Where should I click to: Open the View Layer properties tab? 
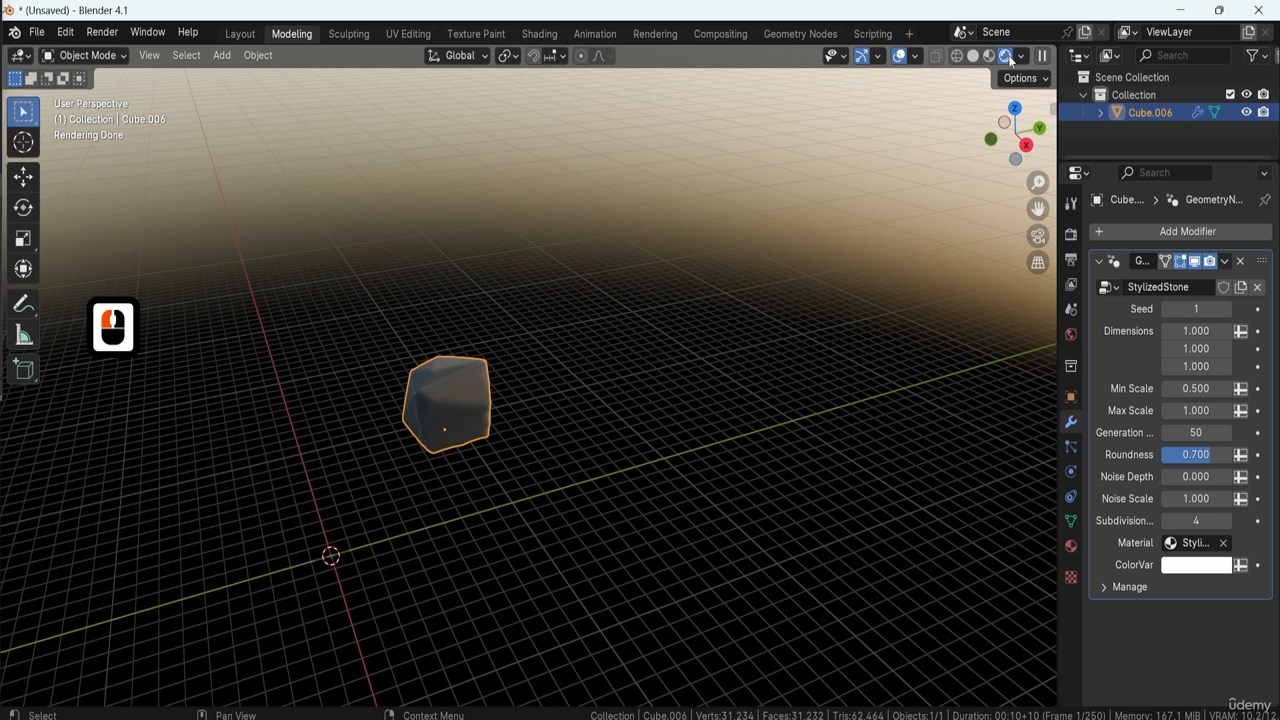coord(1071,285)
